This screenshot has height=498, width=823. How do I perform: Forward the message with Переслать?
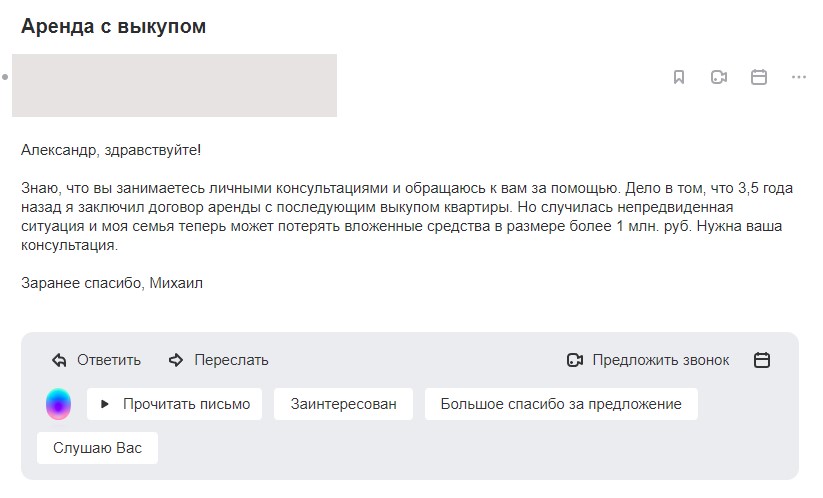coord(218,360)
